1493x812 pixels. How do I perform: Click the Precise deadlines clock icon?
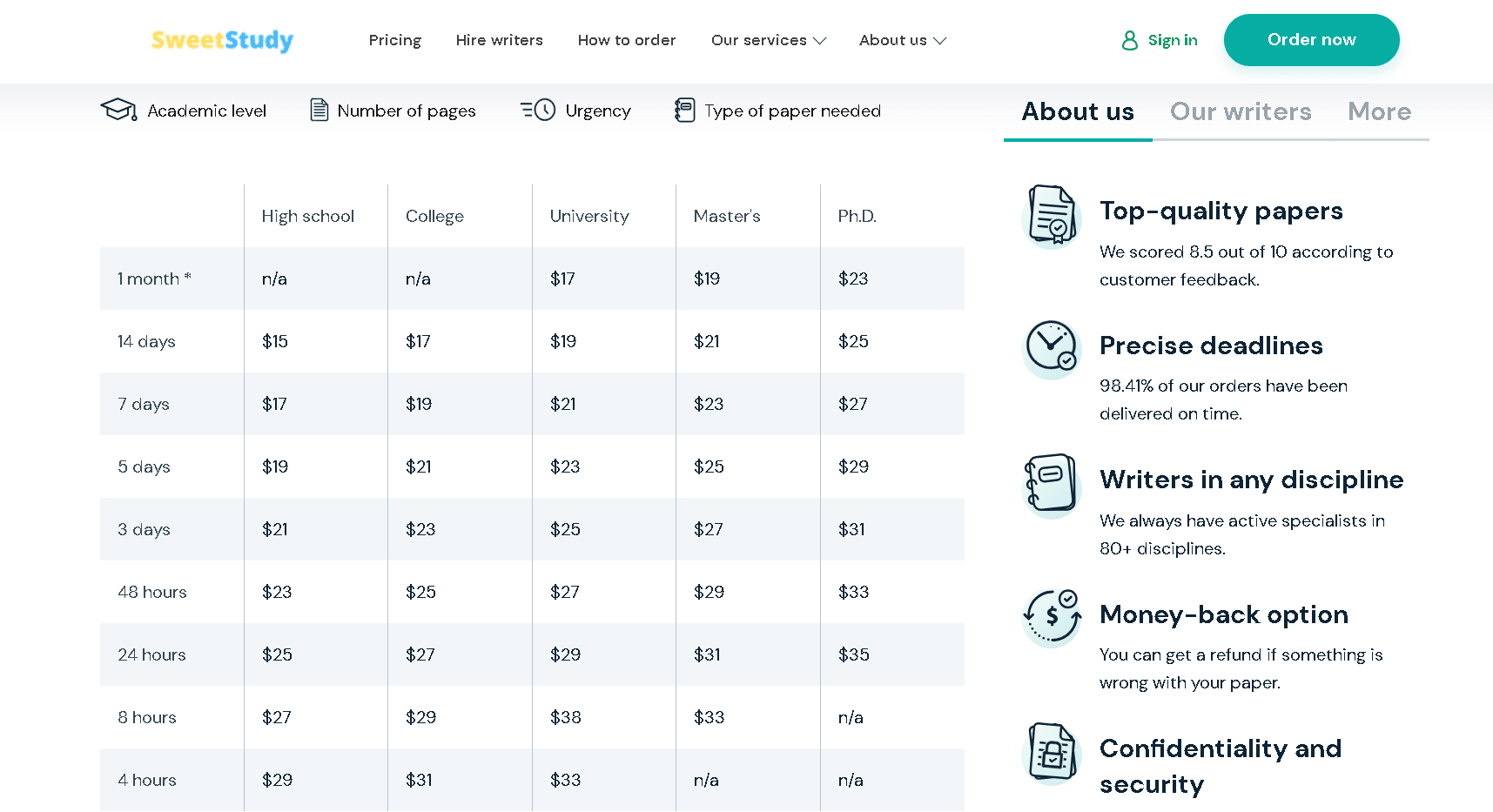[x=1052, y=347]
